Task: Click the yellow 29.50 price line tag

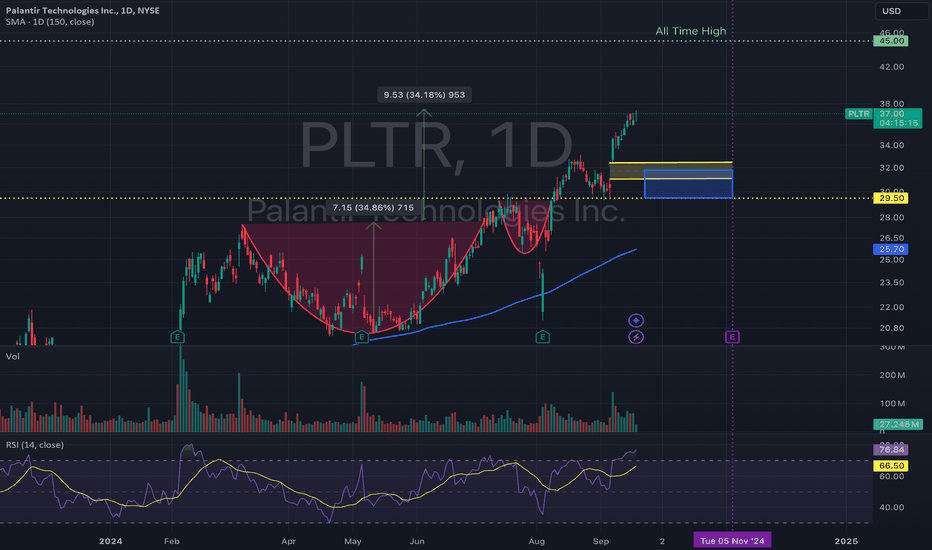Action: tap(890, 198)
